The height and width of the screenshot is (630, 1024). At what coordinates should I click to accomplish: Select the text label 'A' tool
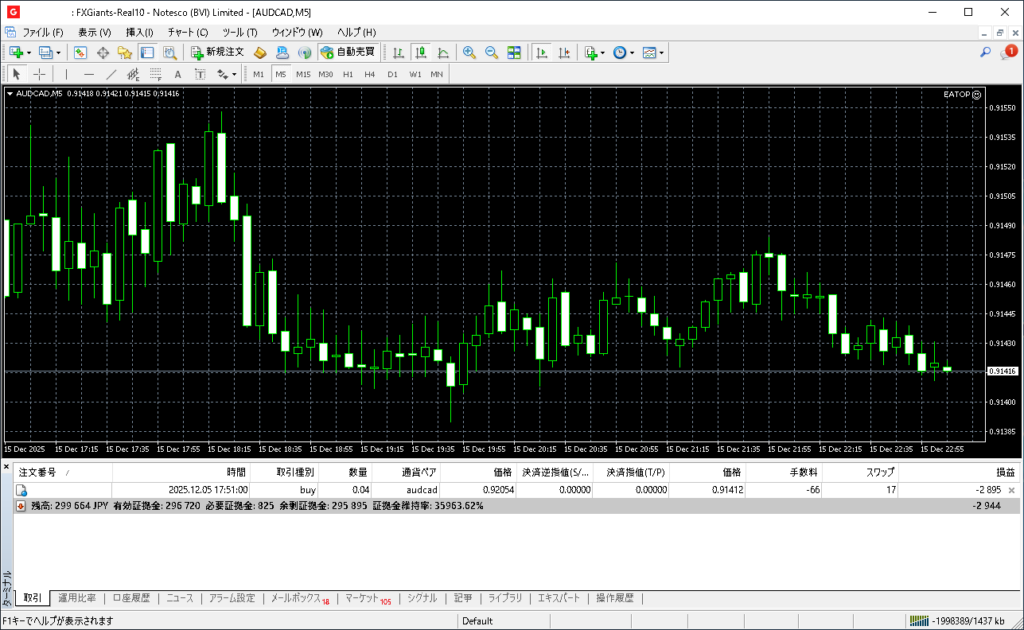177,74
